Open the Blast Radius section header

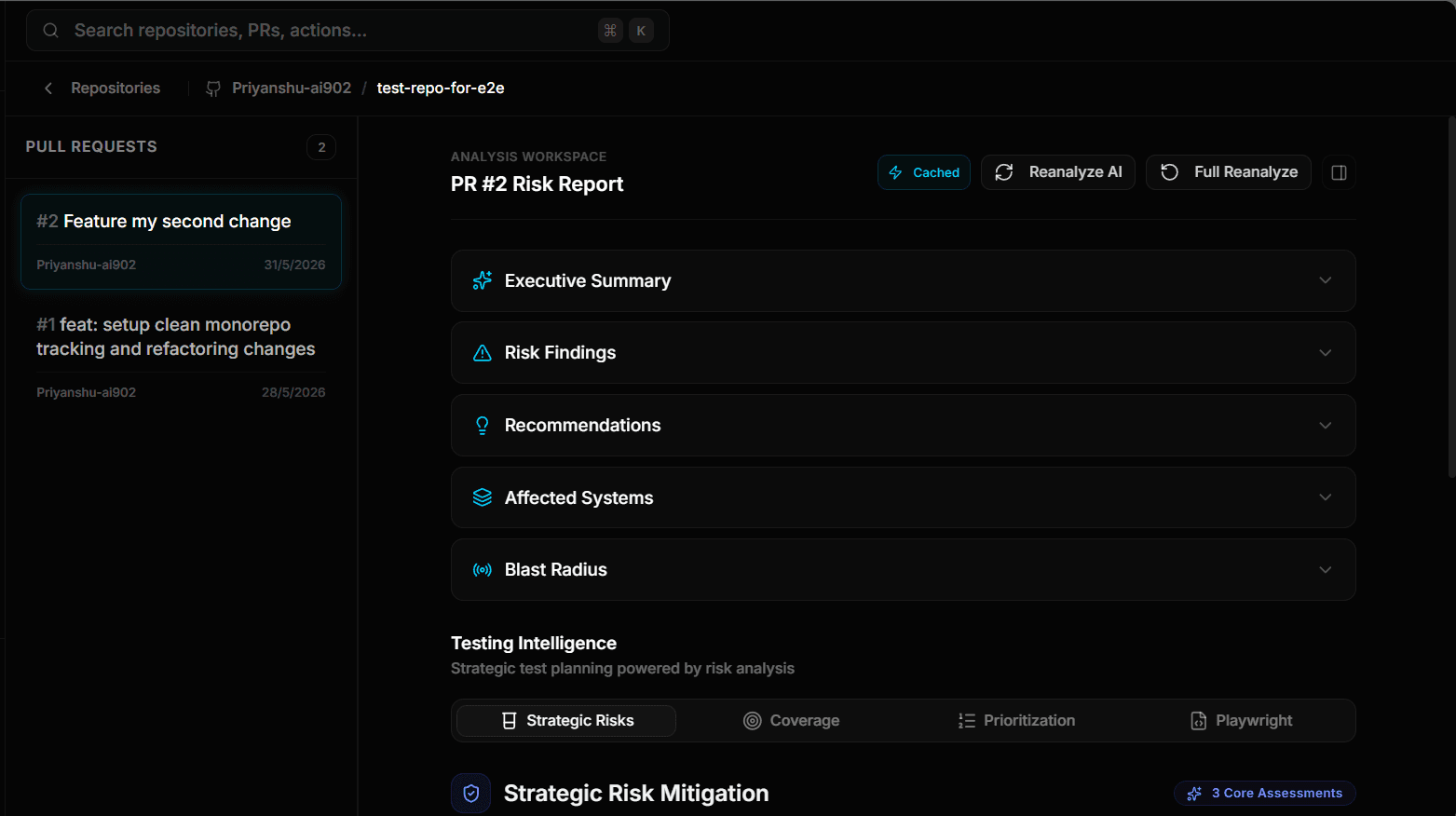pos(903,570)
